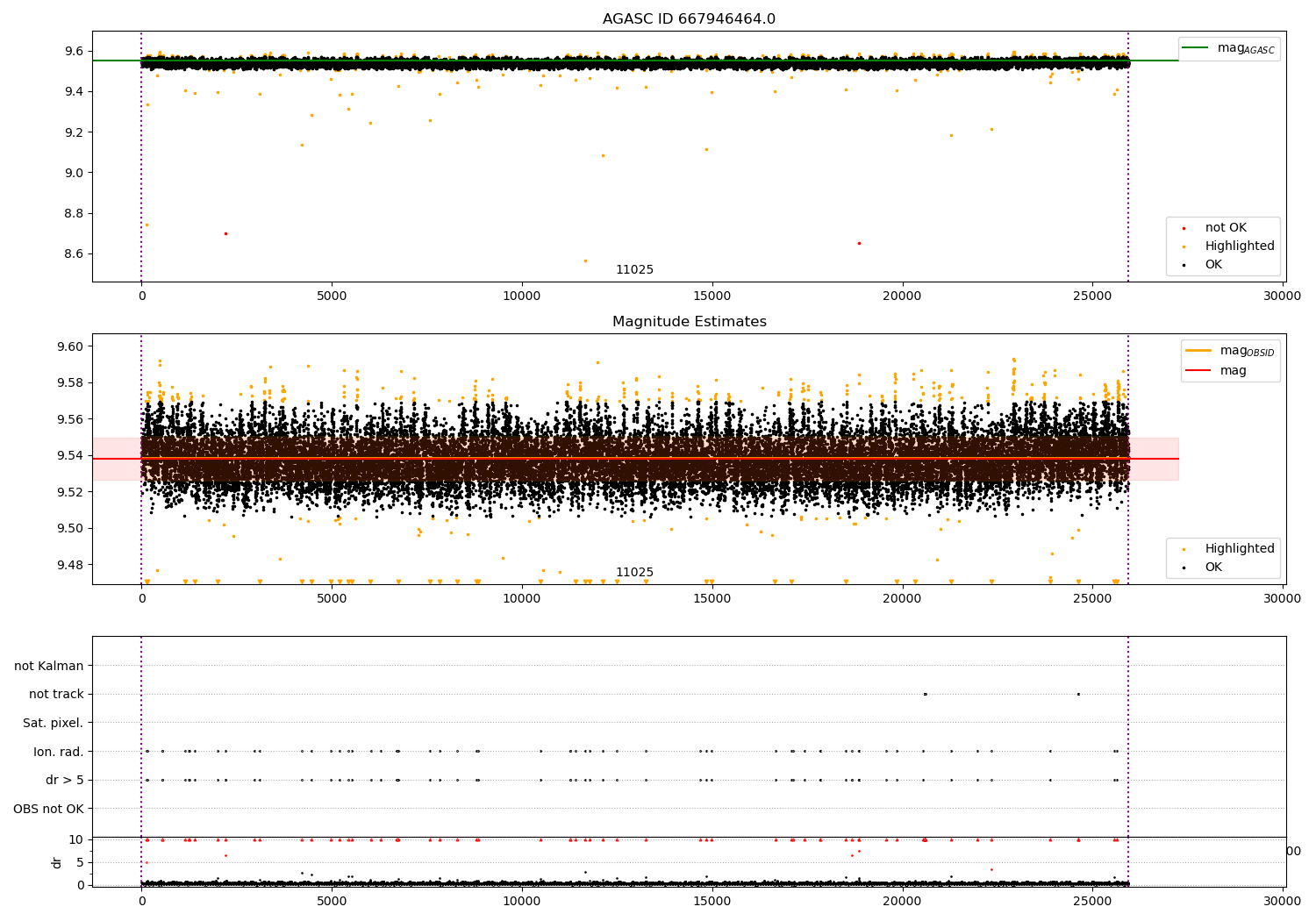
Task: Click the y-axis tick label '9.50'
Action: 70,529
